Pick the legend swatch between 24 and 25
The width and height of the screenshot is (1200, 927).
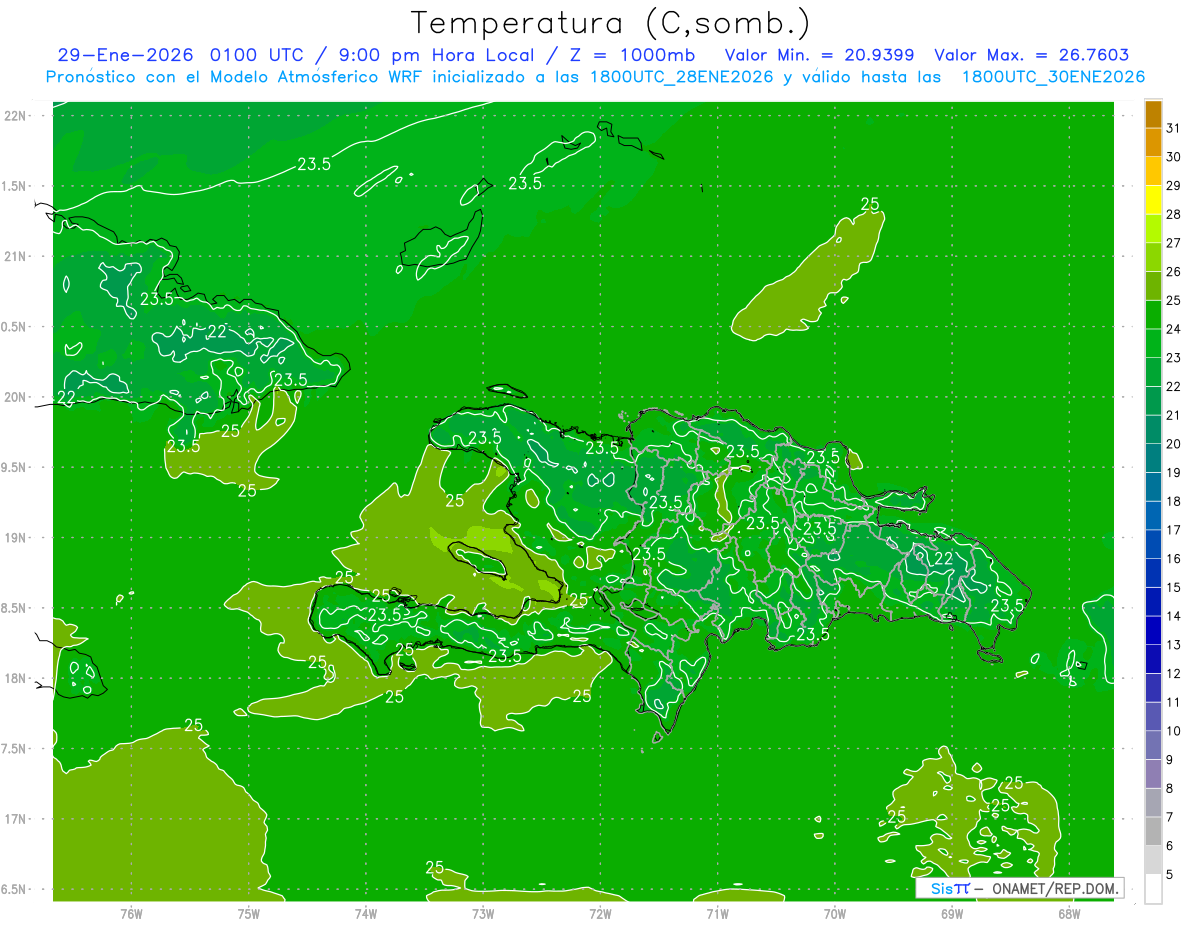pos(1153,315)
